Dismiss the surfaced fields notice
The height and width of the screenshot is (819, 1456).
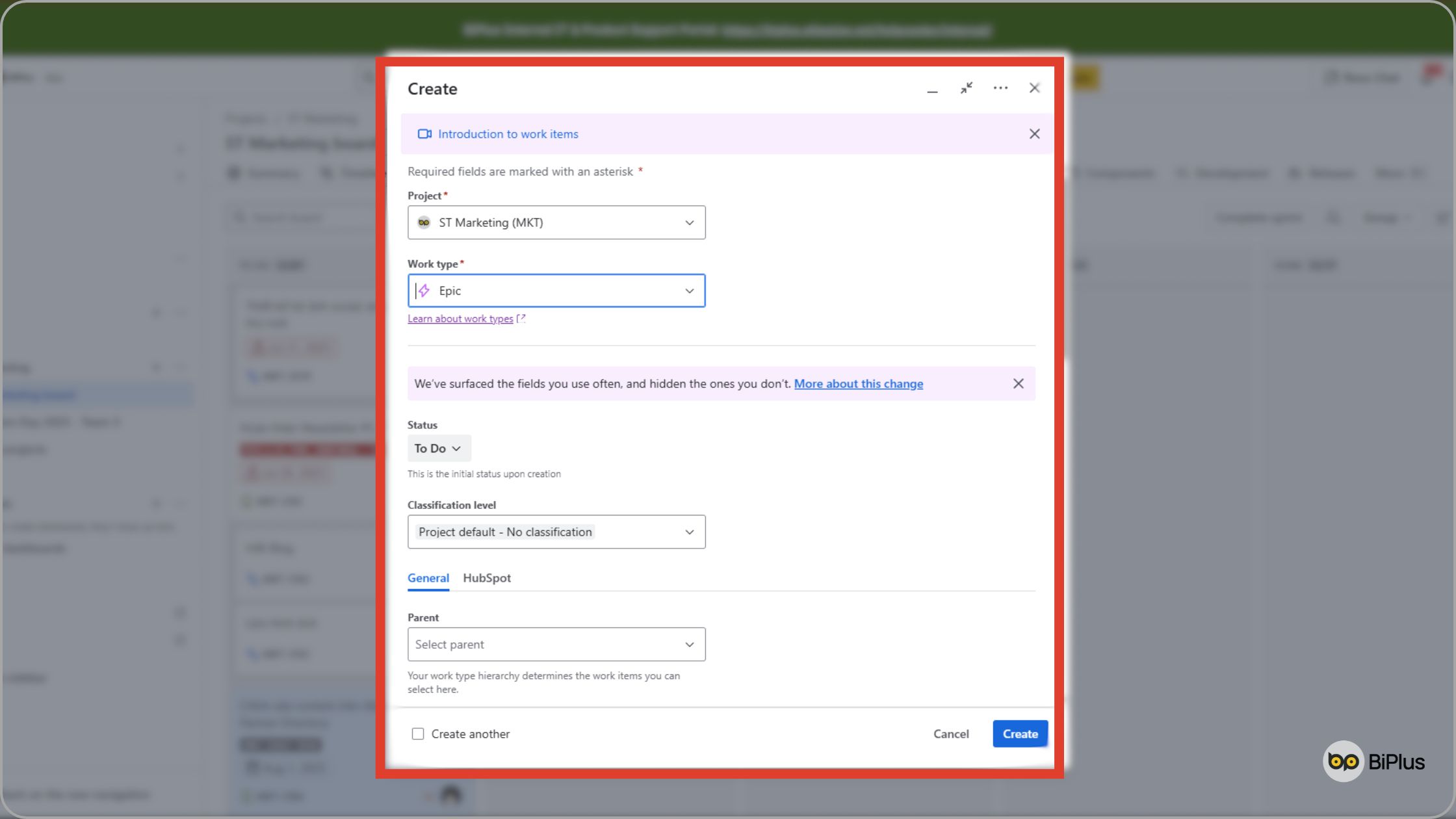coord(1019,383)
